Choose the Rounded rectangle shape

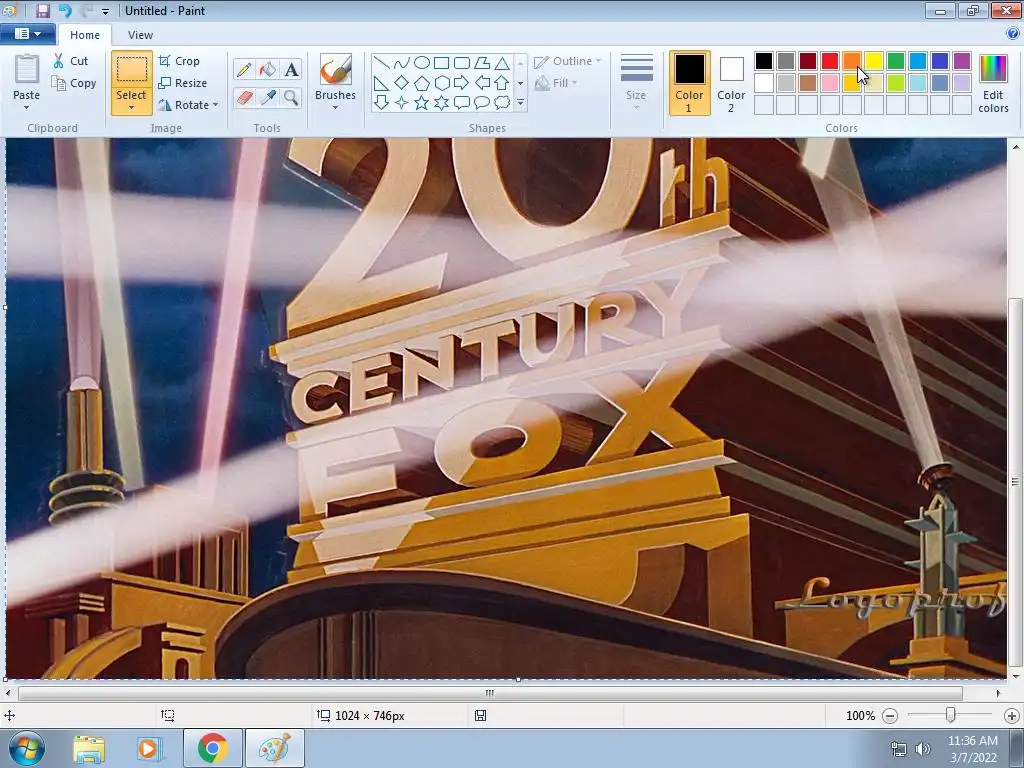click(462, 63)
